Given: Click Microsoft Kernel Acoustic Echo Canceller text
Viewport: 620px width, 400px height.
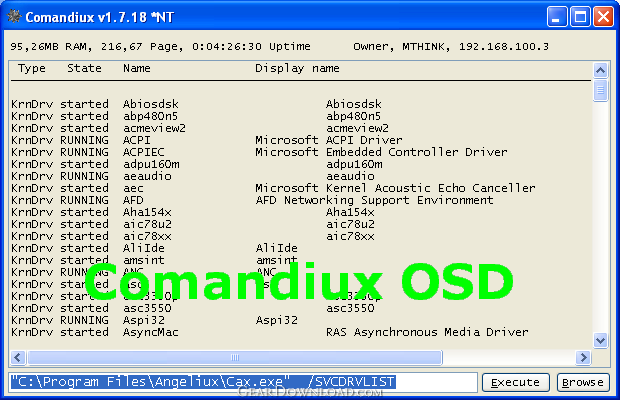Looking at the screenshot, I should [395, 188].
